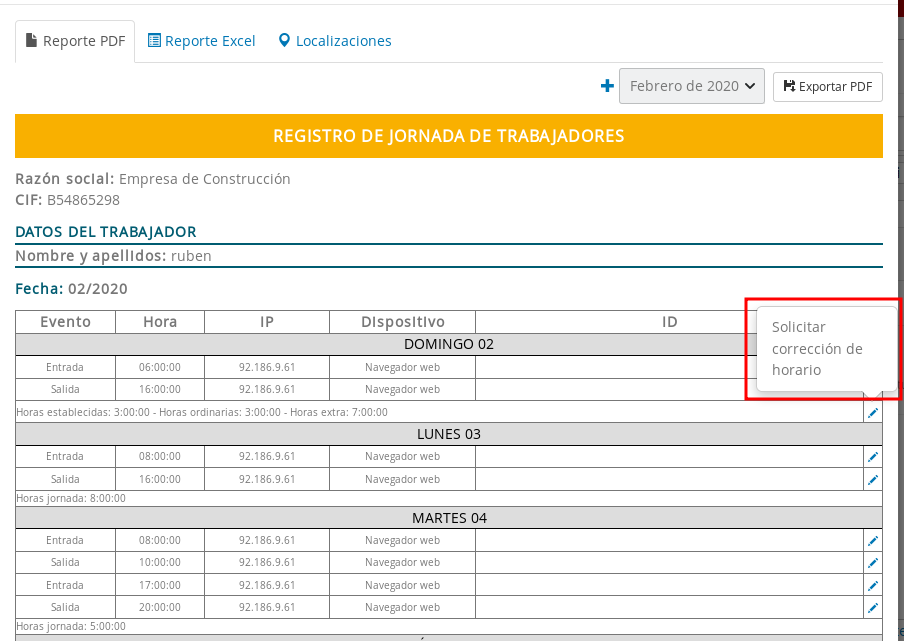Click pencil icon below Domingo 02 tooltip
This screenshot has width=904, height=641.
[x=873, y=412]
